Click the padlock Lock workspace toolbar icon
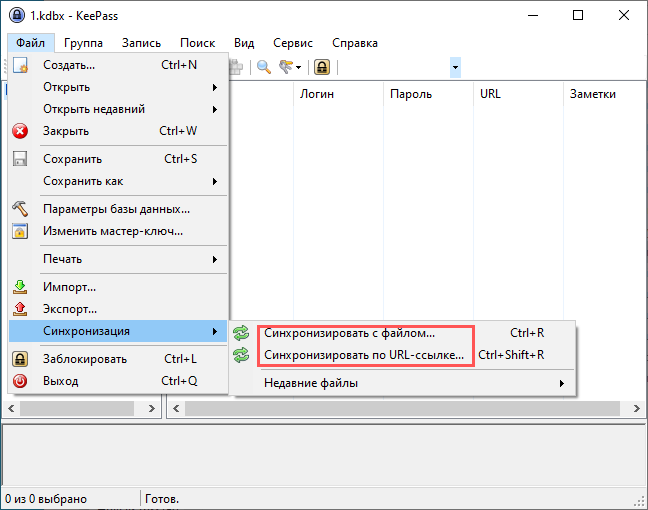 (322, 67)
